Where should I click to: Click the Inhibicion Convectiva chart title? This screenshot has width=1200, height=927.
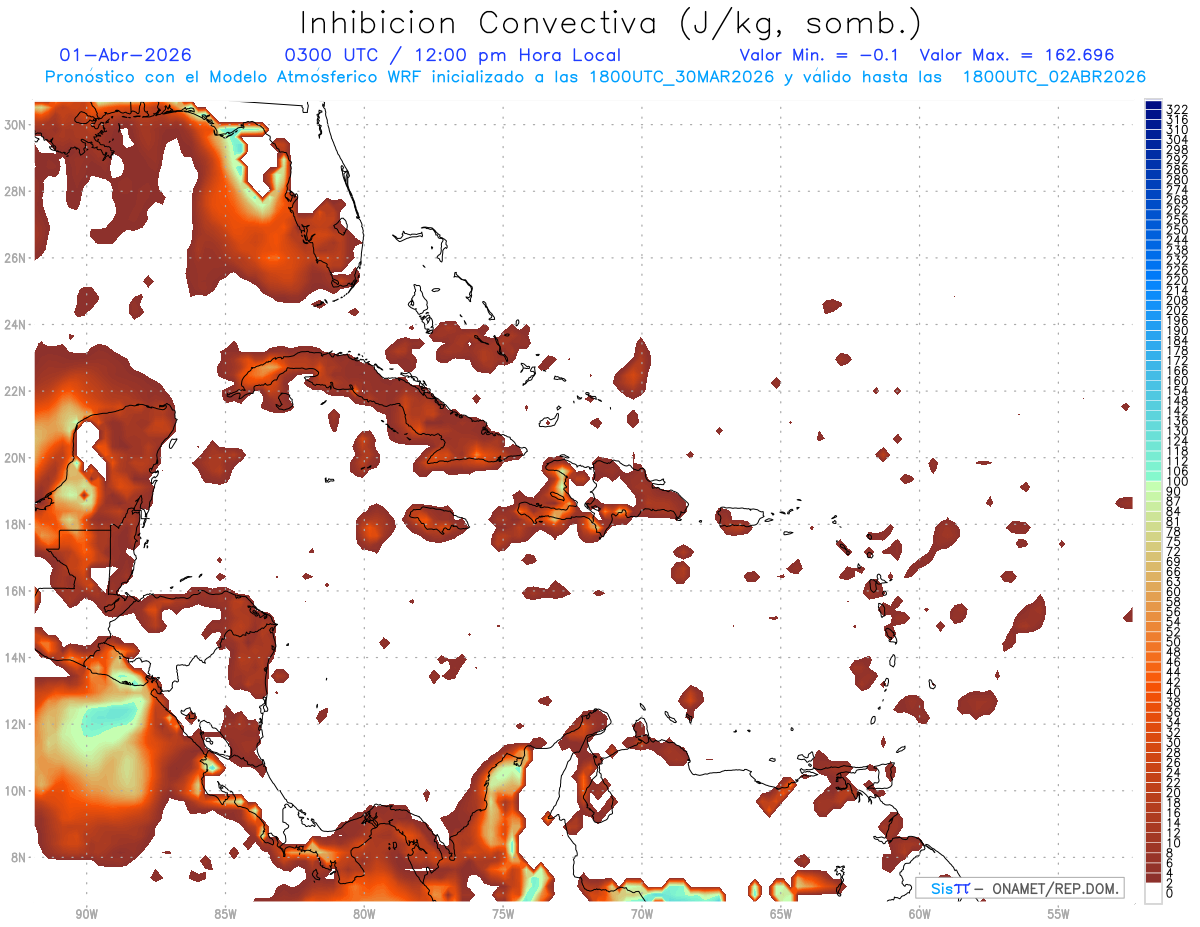pyautogui.click(x=611, y=23)
